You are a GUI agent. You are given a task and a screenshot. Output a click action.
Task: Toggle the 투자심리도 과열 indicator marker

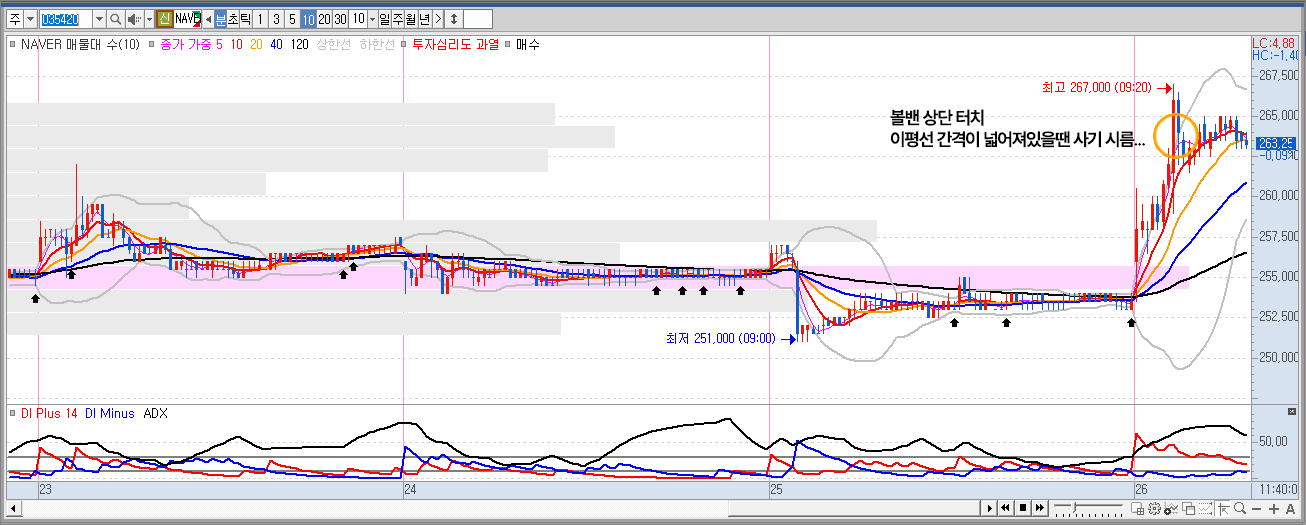404,44
